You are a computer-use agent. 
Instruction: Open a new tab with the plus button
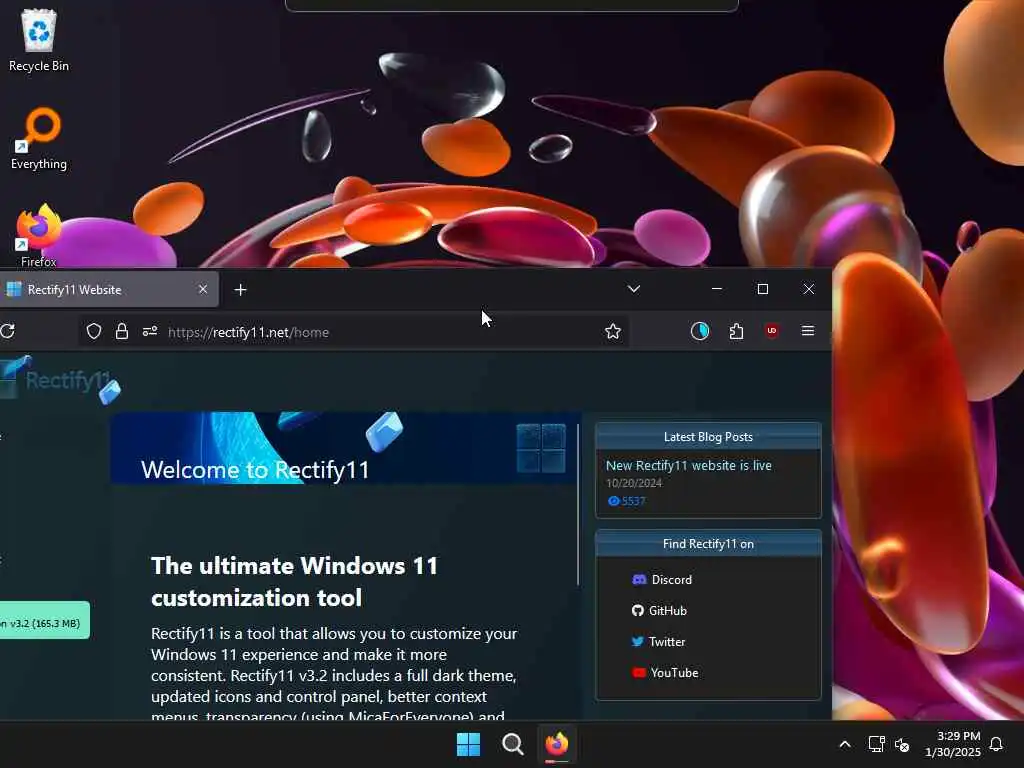point(240,289)
